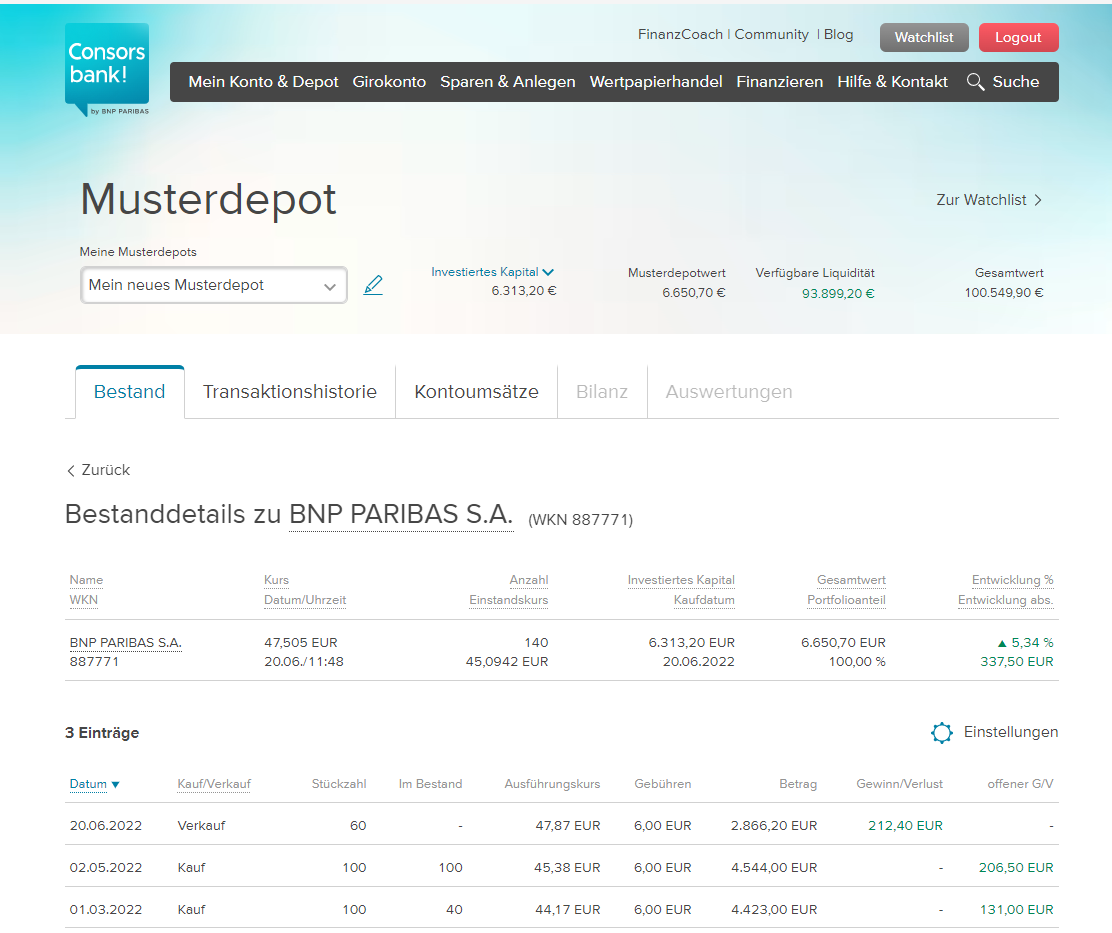Click the Einstellungen gear icon

click(x=942, y=732)
